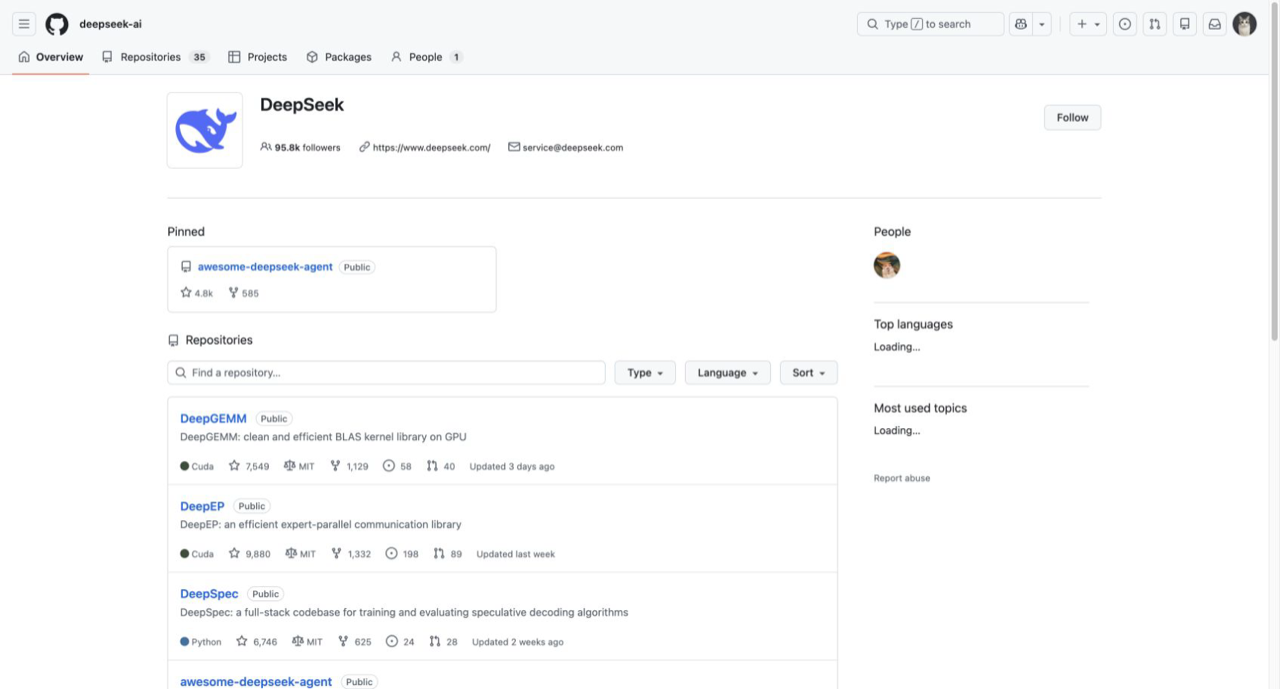Follow the DeepSeek organization

pos(1072,117)
